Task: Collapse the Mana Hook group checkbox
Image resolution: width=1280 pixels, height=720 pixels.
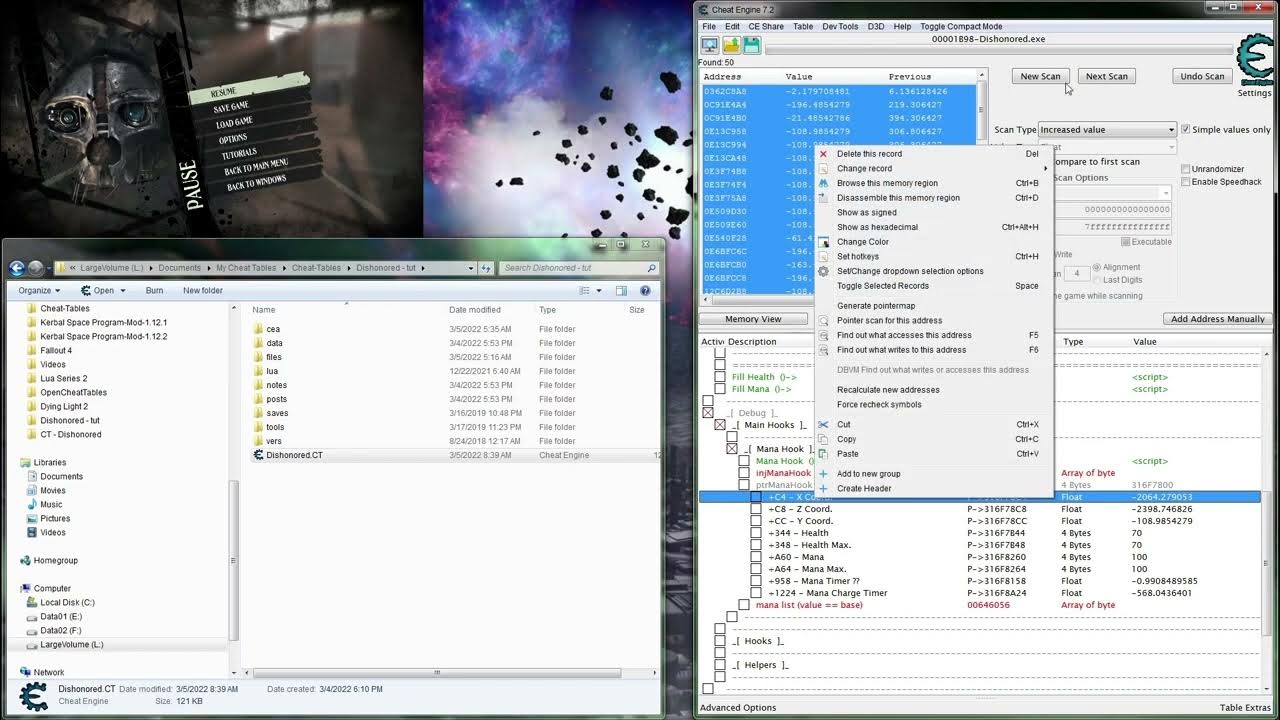Action: (x=732, y=449)
